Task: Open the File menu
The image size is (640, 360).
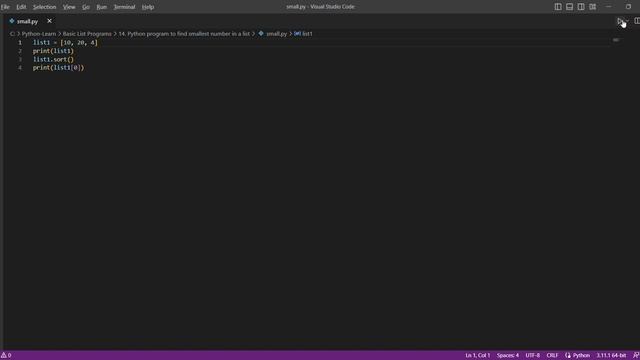Action: tap(5, 7)
